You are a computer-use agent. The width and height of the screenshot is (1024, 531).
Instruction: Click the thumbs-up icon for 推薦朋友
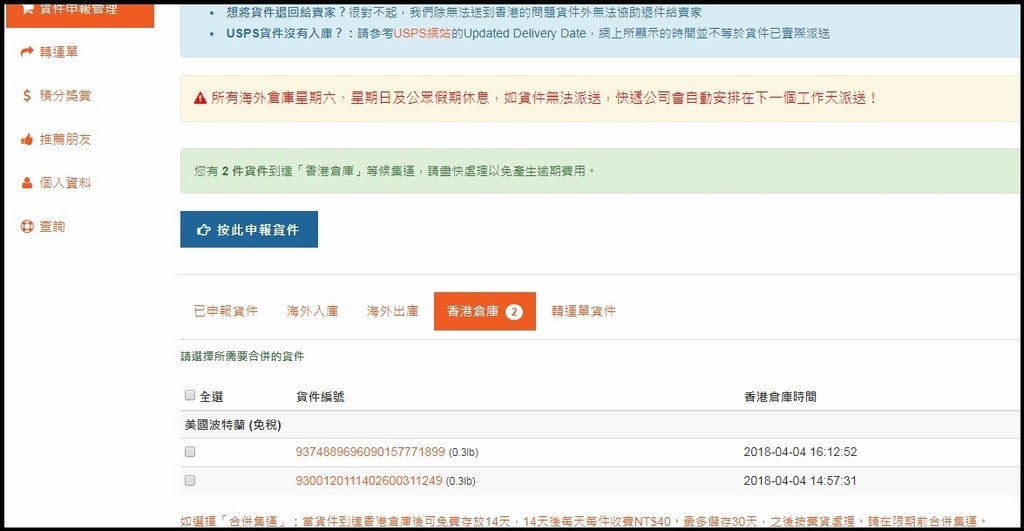click(x=27, y=139)
